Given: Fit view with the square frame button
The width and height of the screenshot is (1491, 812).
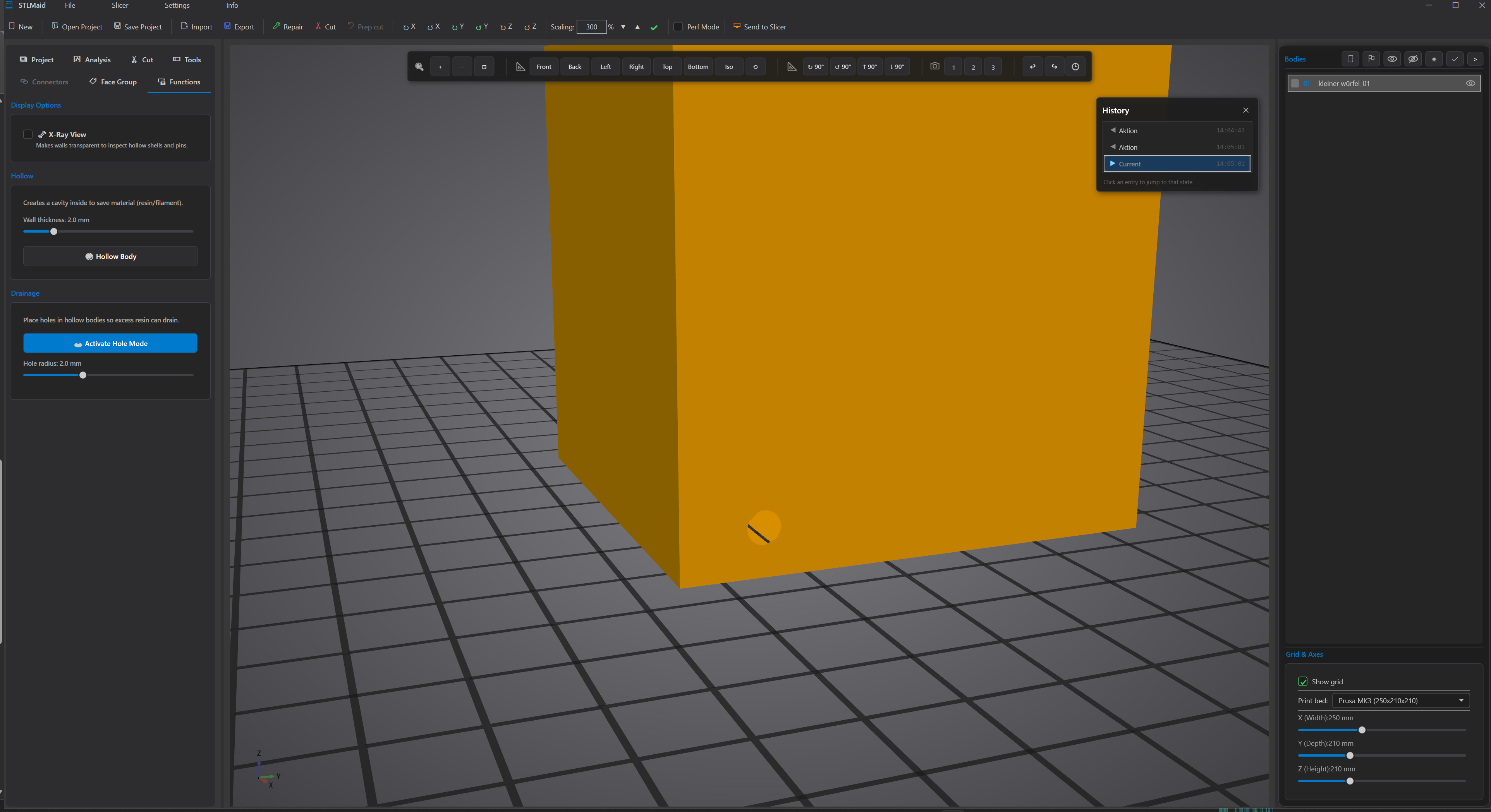Looking at the screenshot, I should click(x=484, y=67).
